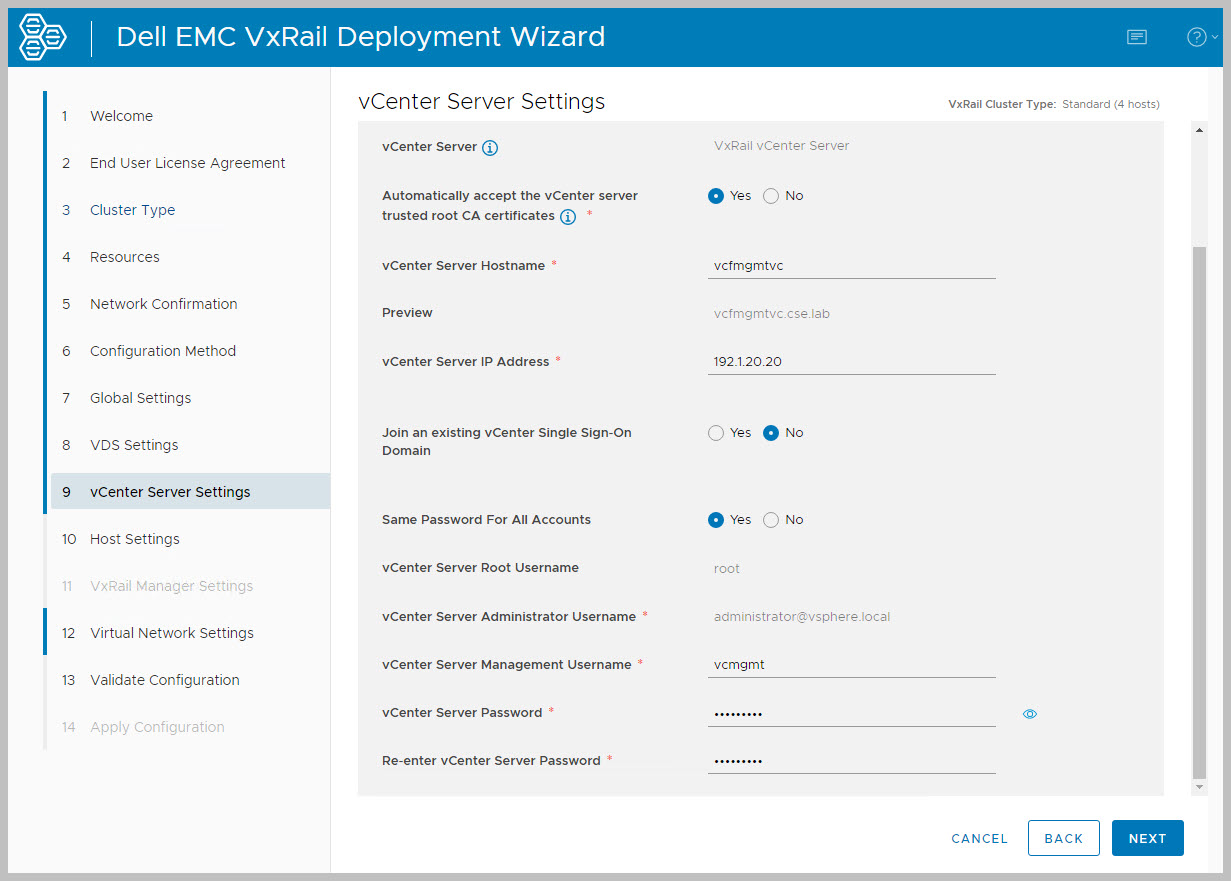Viewport: 1231px width, 881px height.
Task: Click the vCenter Server IP Address field
Action: point(851,362)
